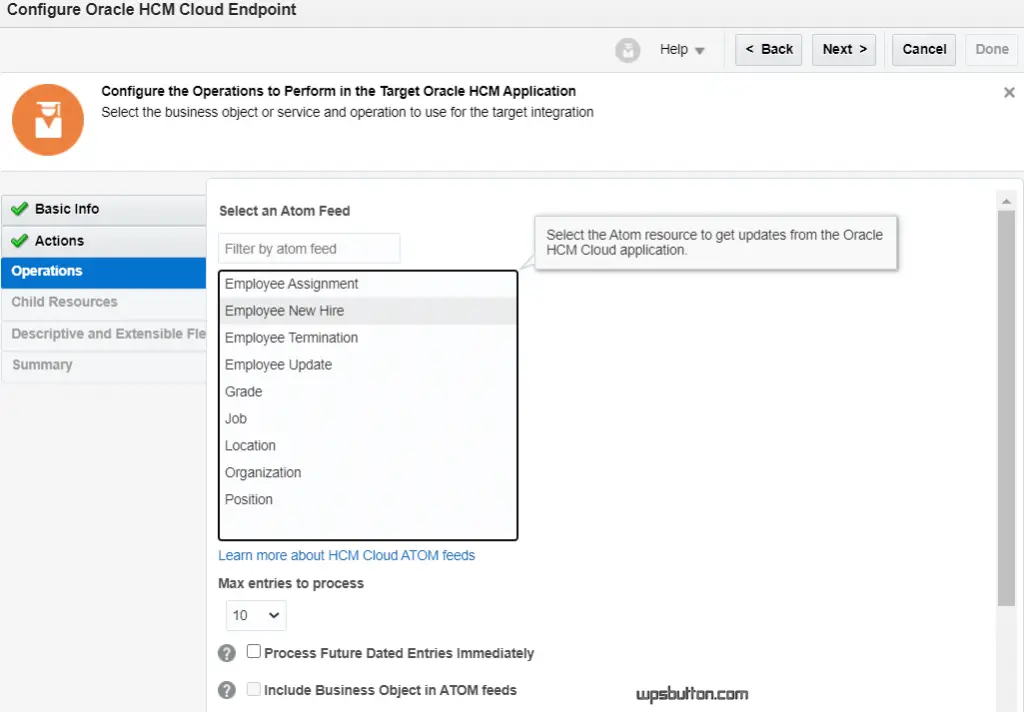Close the header banner with the X
Screen dimensions: 1024x712
click(1009, 93)
